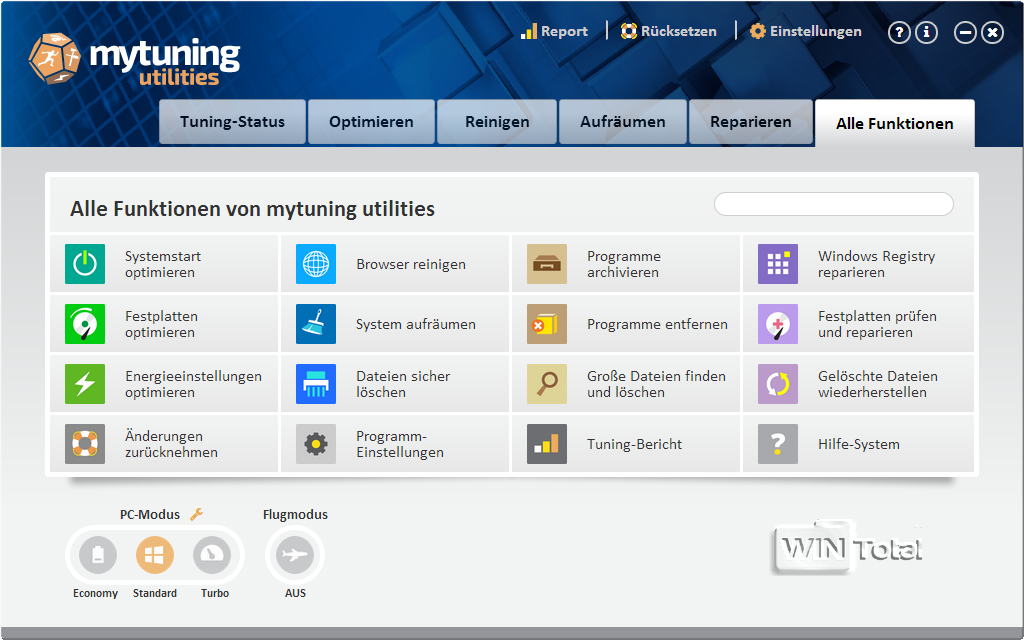Image resolution: width=1024 pixels, height=640 pixels.
Task: Click the Tuning-Bericht bar chart tile icon
Action: [547, 444]
